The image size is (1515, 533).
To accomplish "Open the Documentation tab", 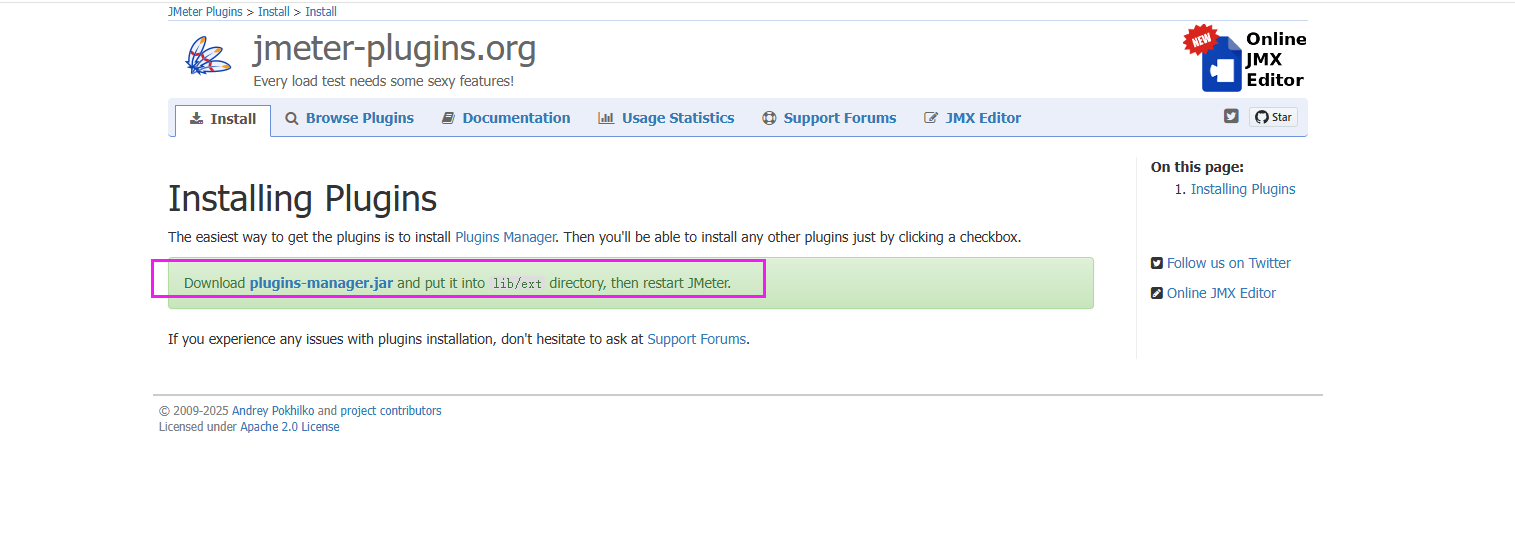I will pos(505,118).
